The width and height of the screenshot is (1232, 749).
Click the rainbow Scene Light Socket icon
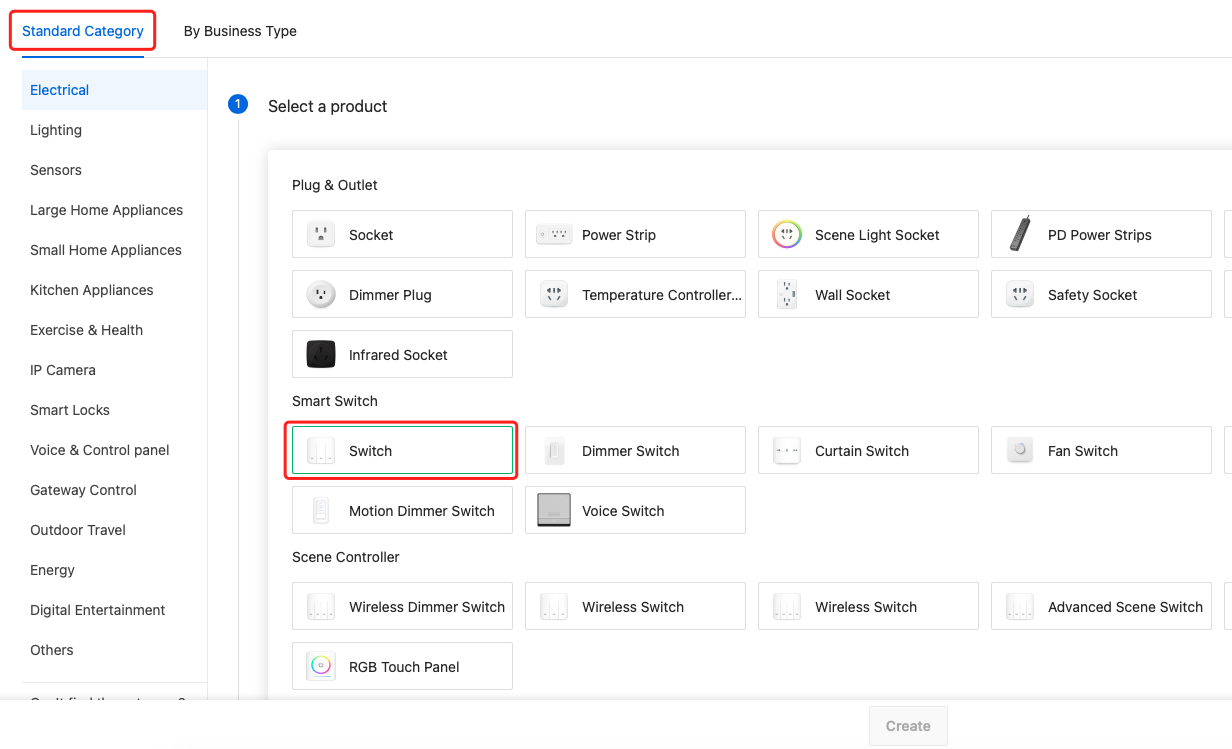787,235
